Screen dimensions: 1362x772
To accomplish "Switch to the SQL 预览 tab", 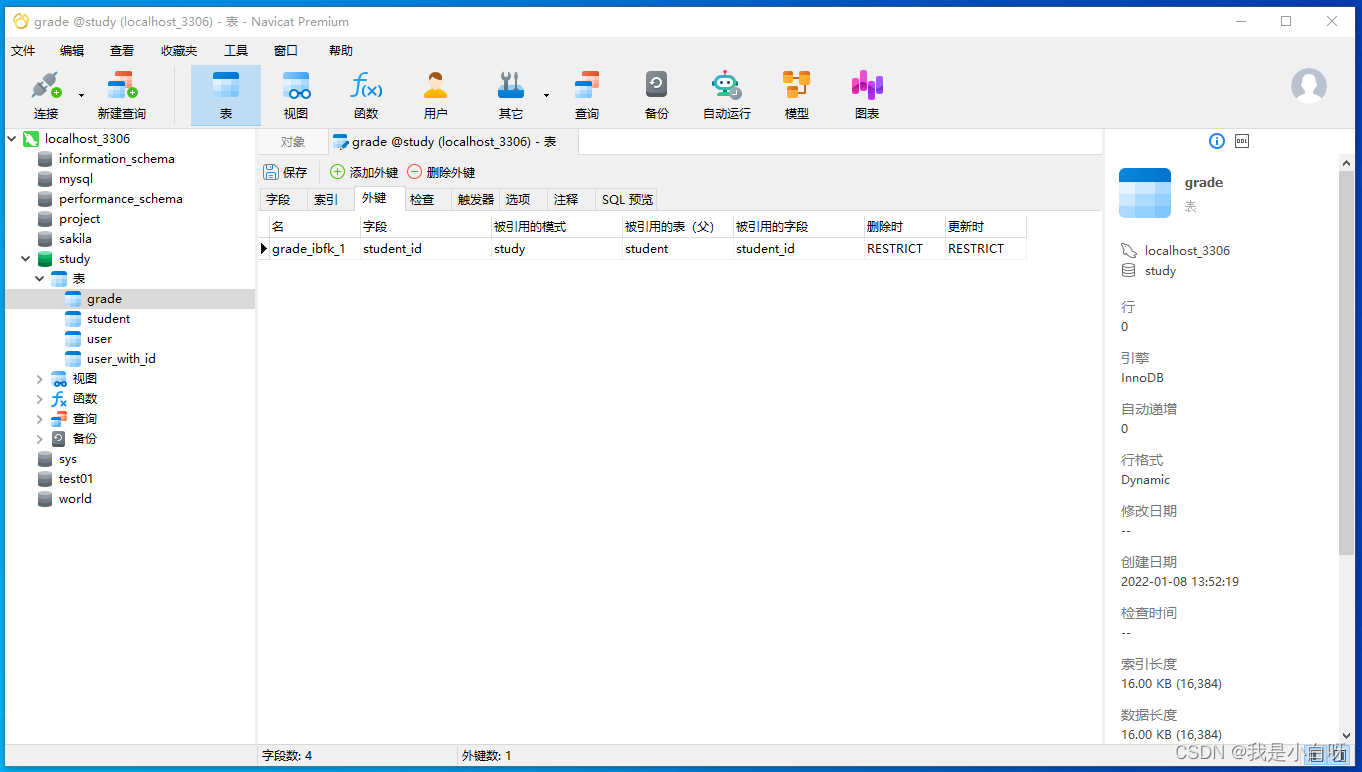I will click(x=627, y=200).
